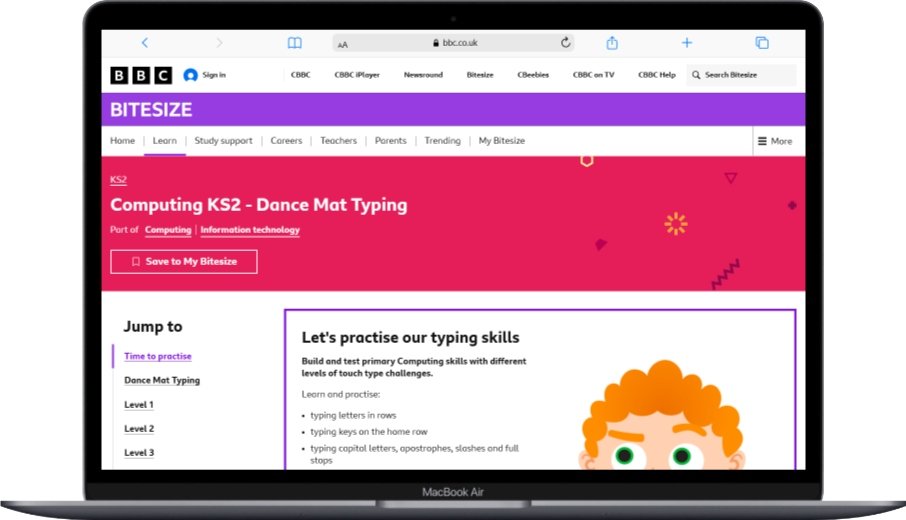This screenshot has width=906, height=520.
Task: Click the Computing KS2 - Dance Mat Typing title
Action: coord(258,205)
